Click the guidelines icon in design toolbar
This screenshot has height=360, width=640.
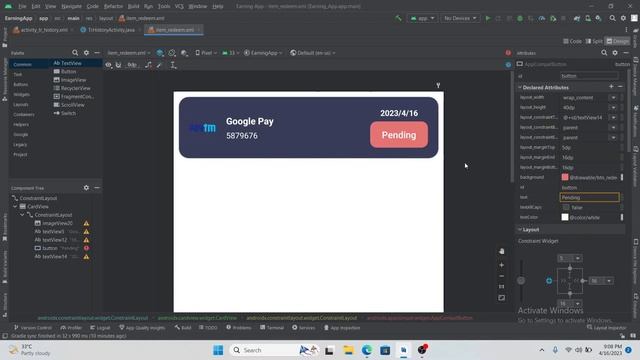(173, 65)
